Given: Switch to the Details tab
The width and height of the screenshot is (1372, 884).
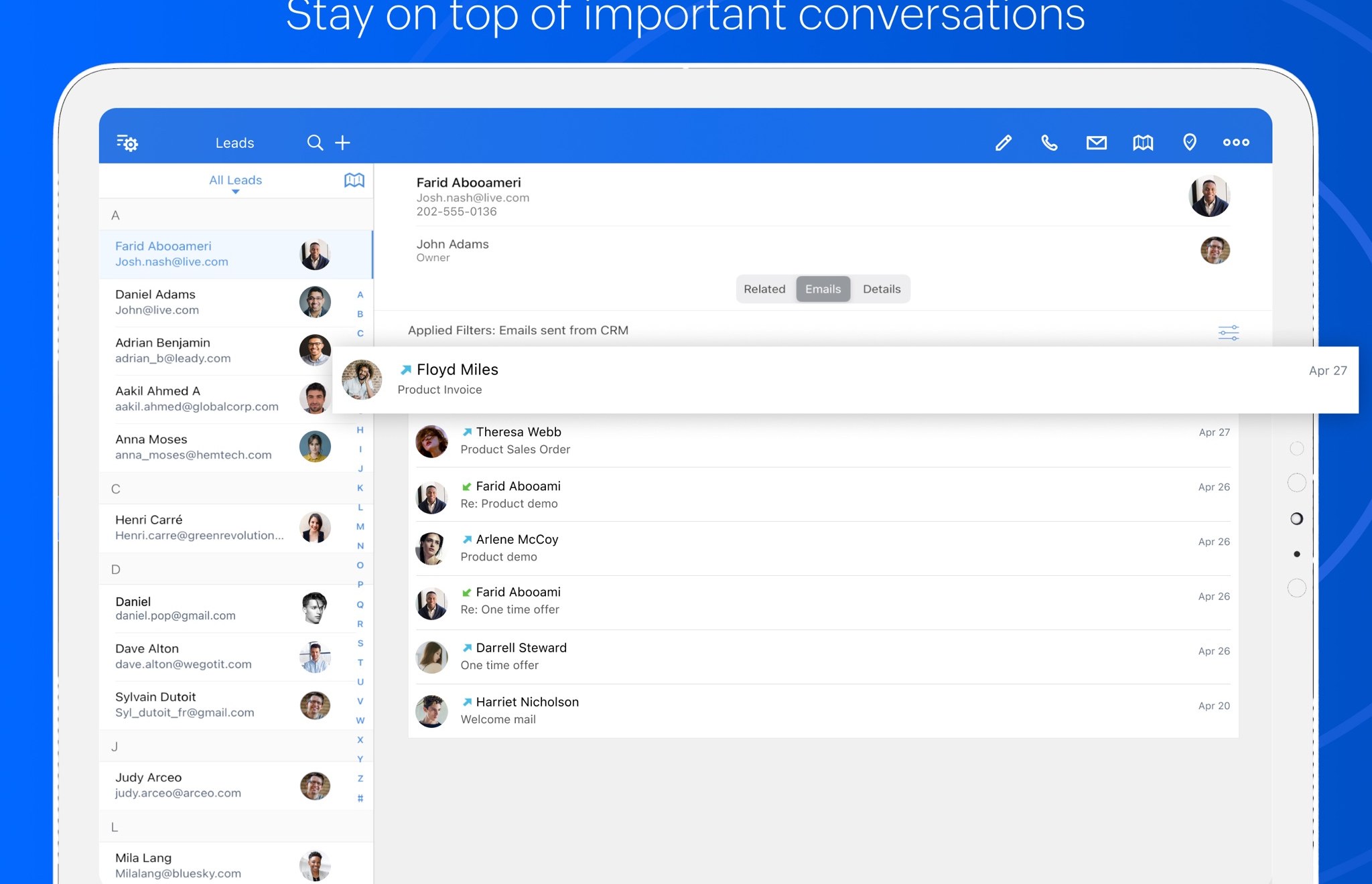Looking at the screenshot, I should pos(882,289).
